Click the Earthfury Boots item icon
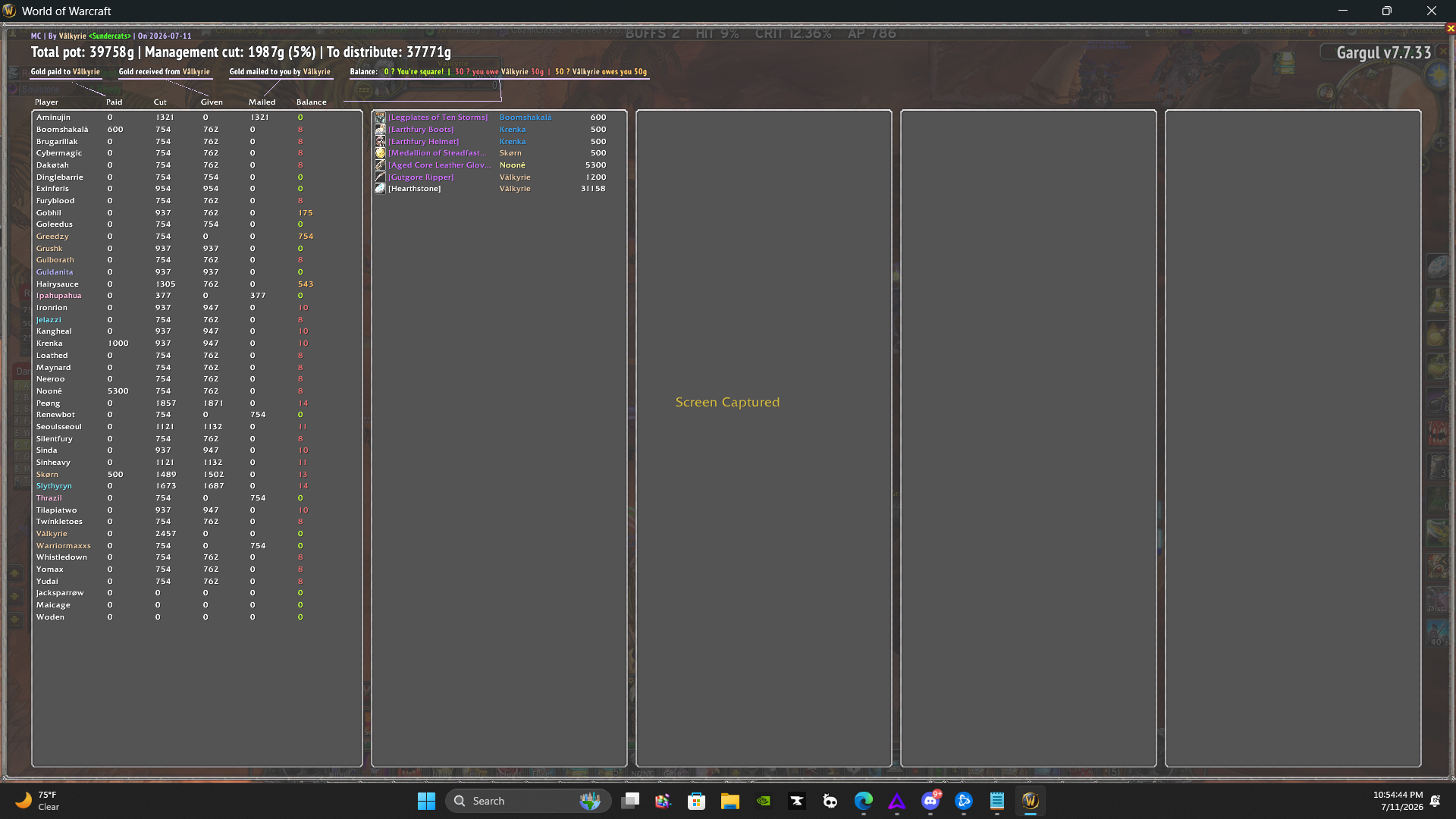Screen dimensions: 1456x819 380,130
